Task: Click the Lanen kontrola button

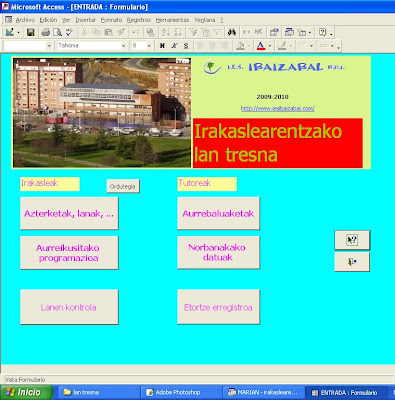Action: (69, 307)
